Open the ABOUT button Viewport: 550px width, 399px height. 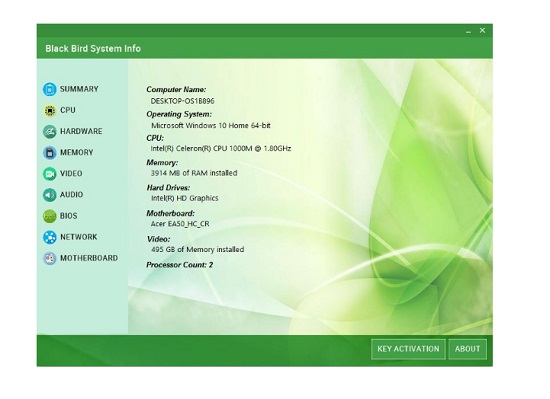tap(467, 349)
